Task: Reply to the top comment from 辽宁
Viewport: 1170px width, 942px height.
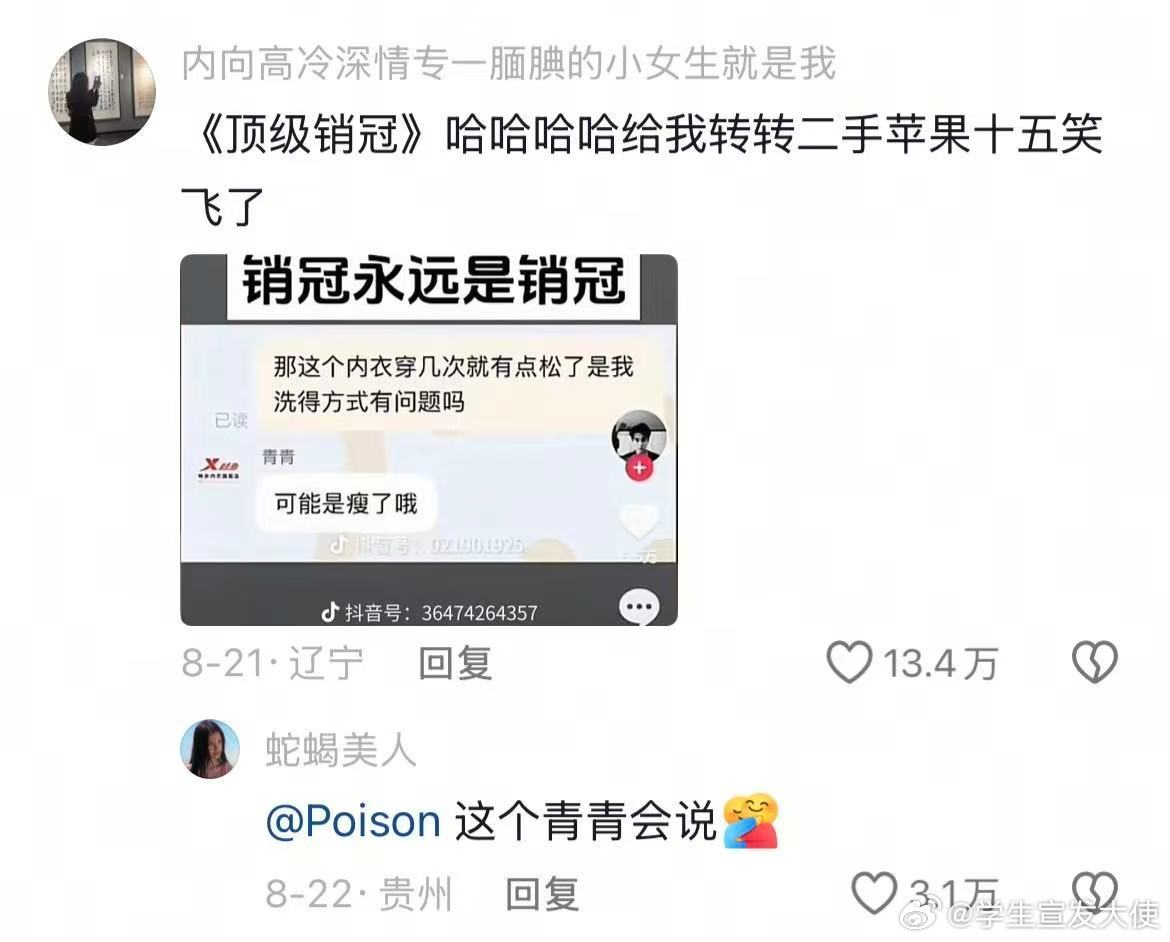Action: [x=455, y=663]
